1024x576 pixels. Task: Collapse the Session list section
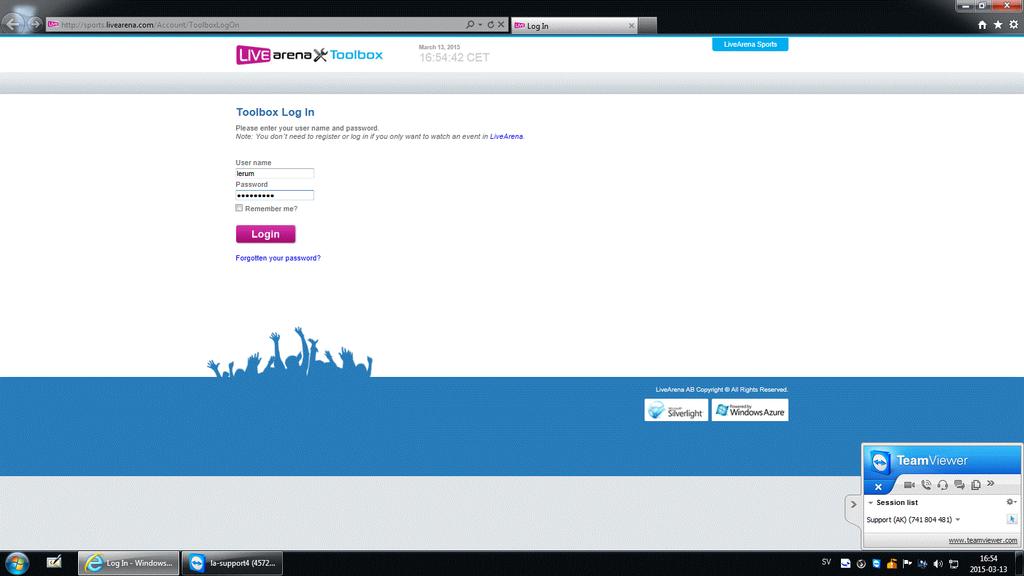[x=871, y=503]
